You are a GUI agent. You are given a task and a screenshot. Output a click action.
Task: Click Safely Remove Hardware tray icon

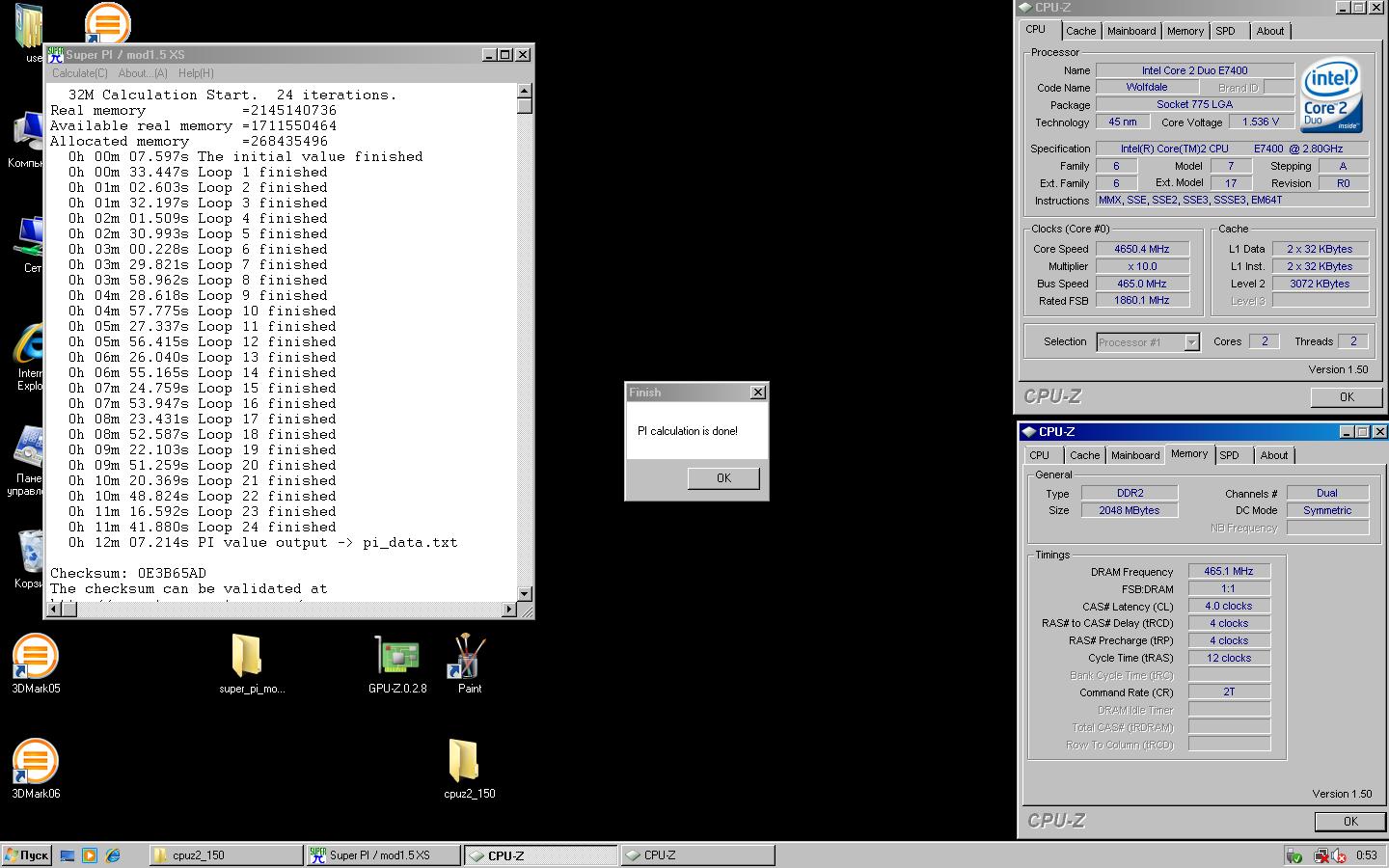(x=1294, y=855)
